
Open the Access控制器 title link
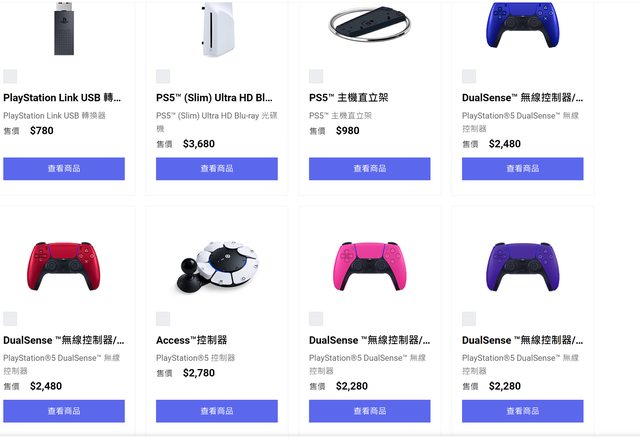191,340
